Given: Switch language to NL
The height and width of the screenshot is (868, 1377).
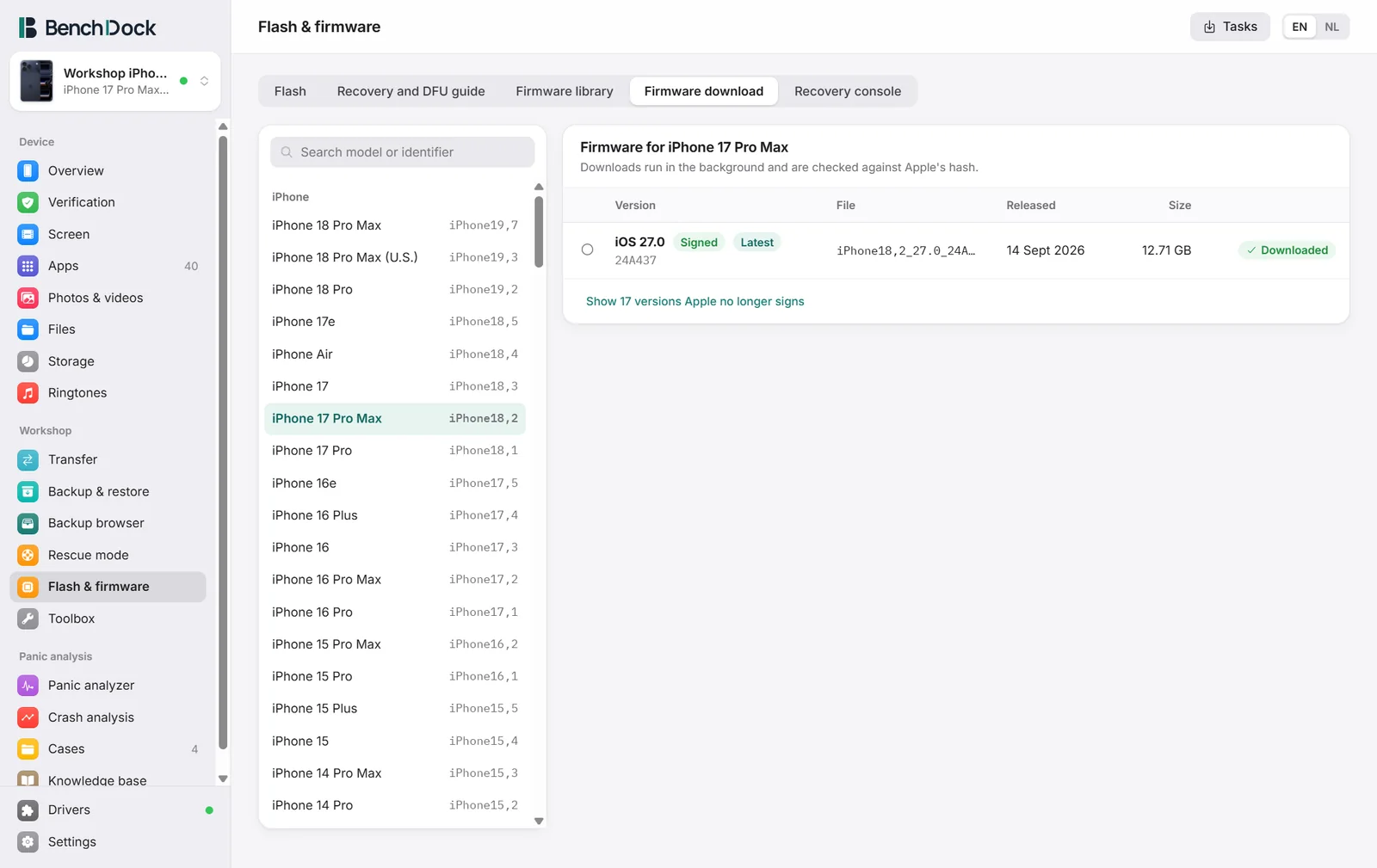Looking at the screenshot, I should (x=1331, y=27).
